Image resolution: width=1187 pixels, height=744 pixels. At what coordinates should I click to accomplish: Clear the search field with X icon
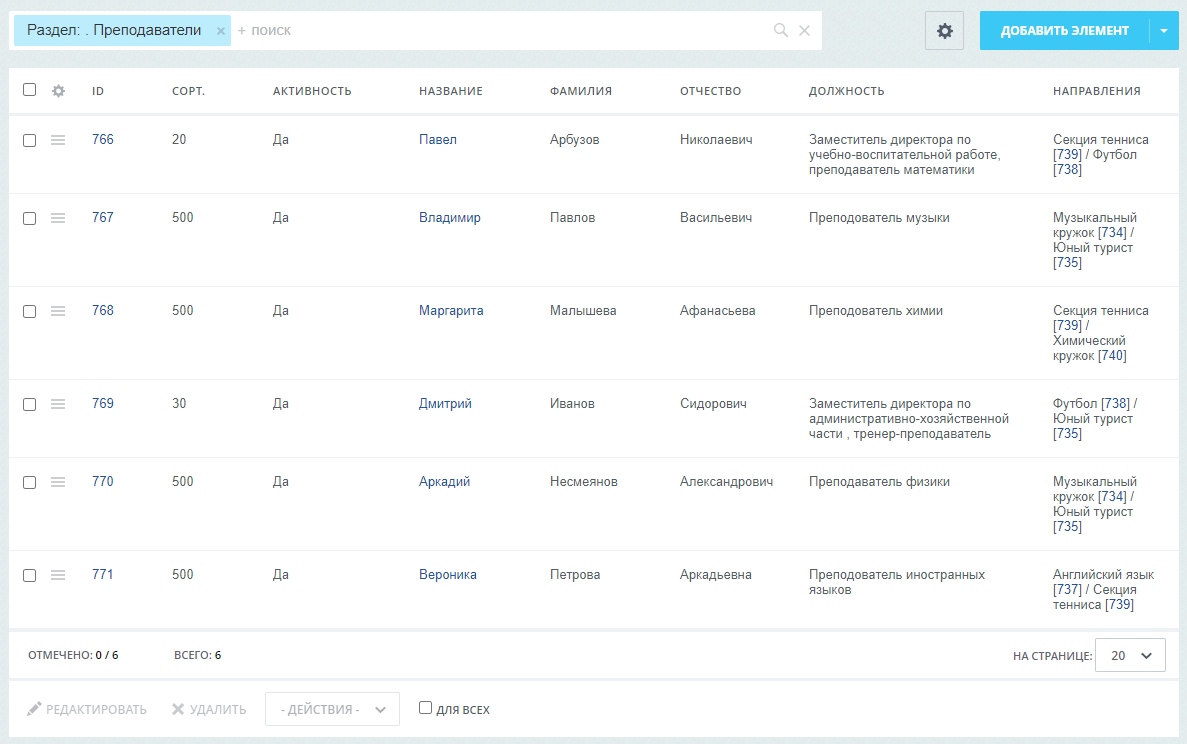805,30
